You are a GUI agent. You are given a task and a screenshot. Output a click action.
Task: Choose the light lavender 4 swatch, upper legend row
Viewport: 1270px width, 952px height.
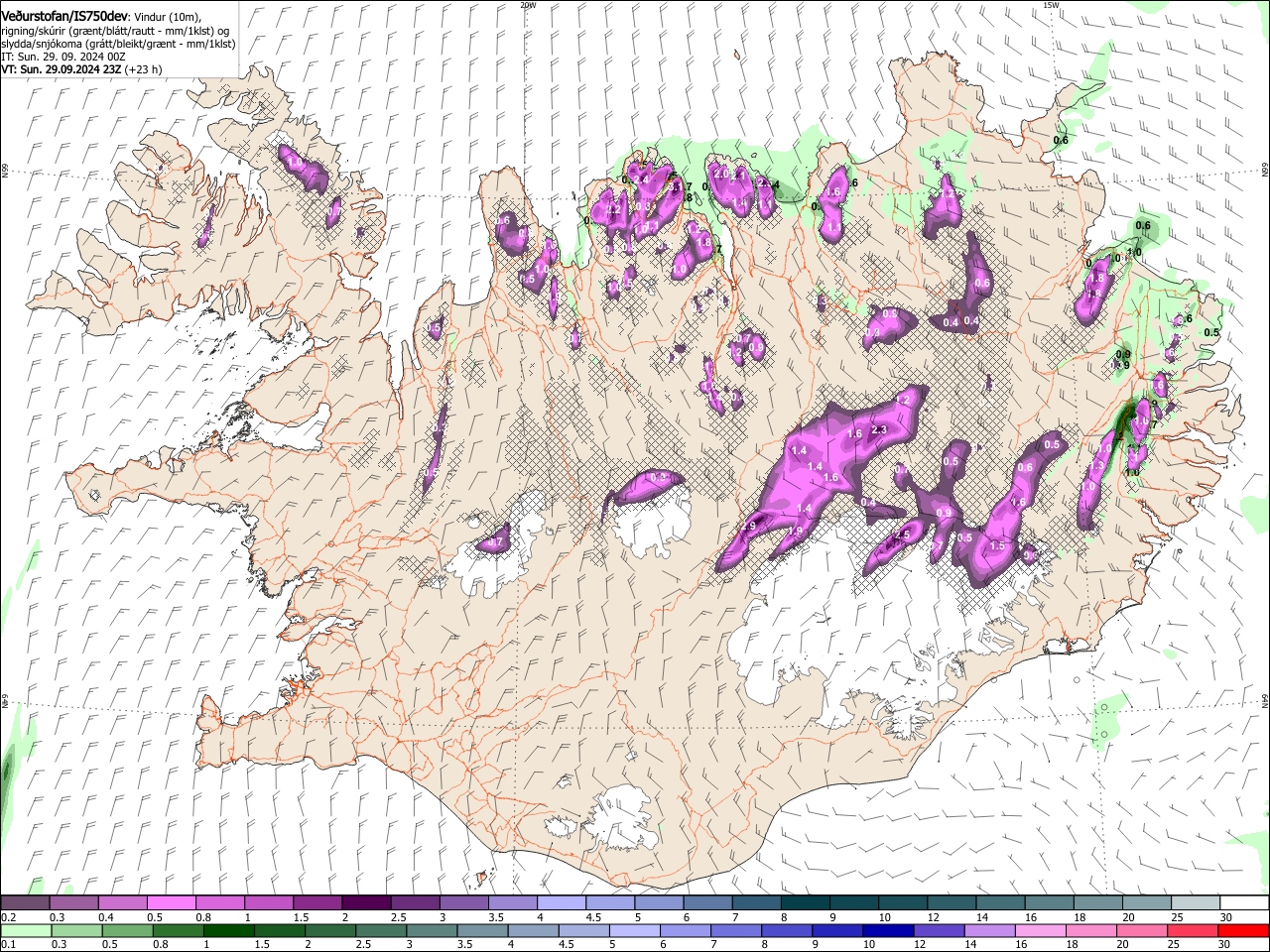[x=561, y=903]
